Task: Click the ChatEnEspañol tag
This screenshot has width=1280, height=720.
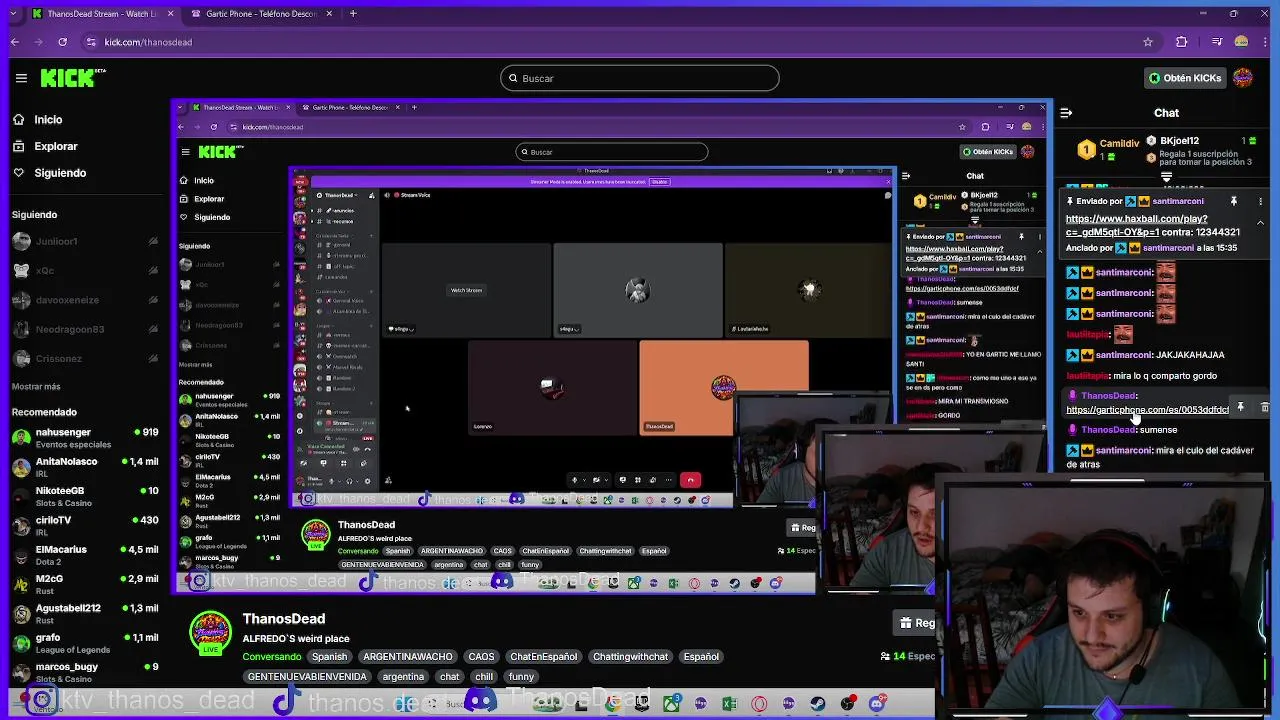Action: 543,657
